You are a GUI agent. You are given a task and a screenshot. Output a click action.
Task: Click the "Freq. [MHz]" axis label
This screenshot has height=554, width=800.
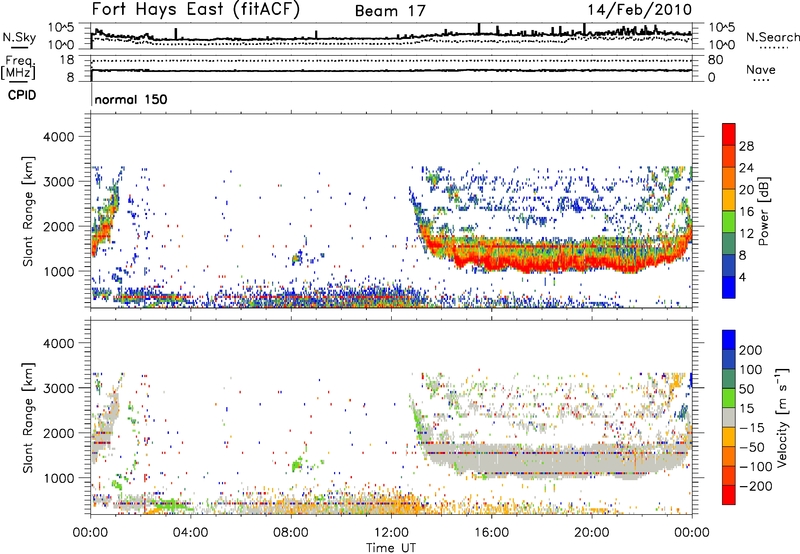19,68
